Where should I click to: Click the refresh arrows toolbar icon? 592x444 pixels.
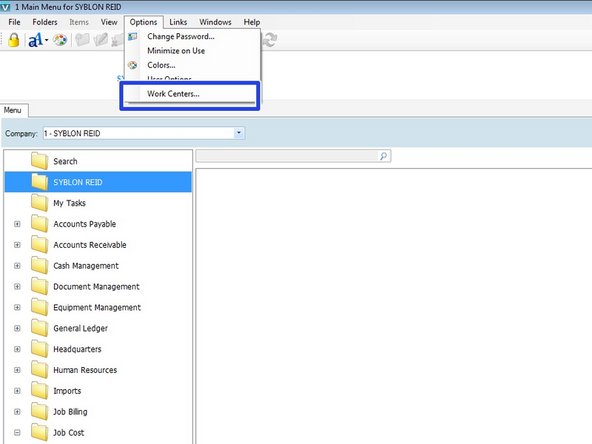pos(270,40)
